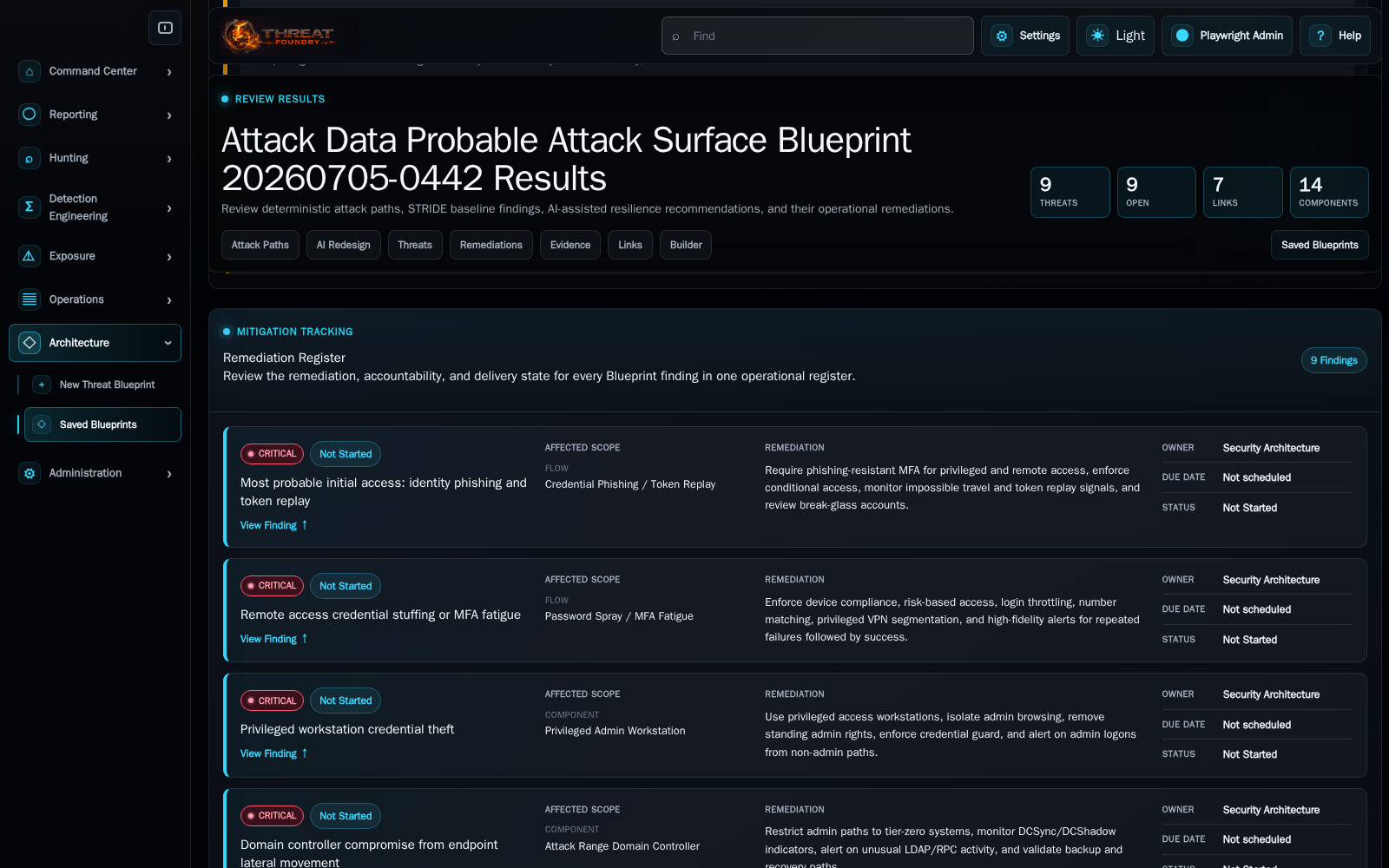Select Saved Blueprints in sidebar

102,424
